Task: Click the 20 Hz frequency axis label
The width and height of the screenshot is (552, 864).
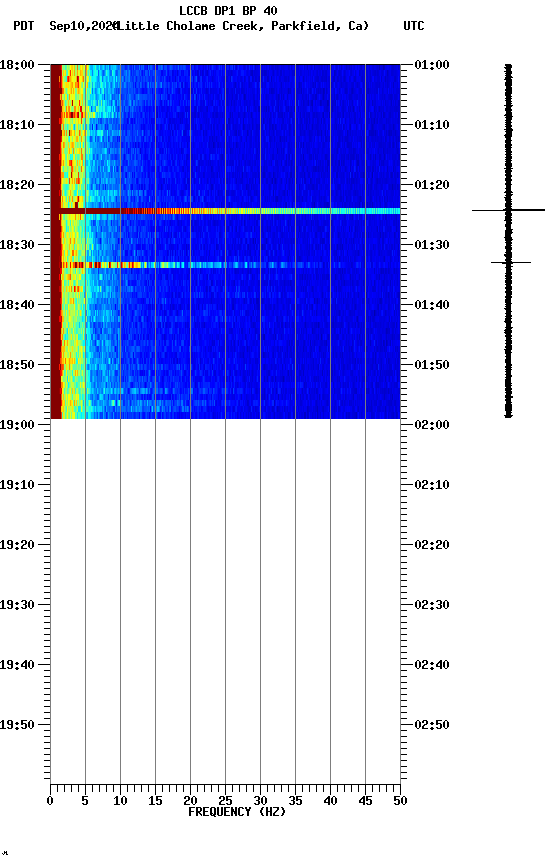Action: coord(190,801)
